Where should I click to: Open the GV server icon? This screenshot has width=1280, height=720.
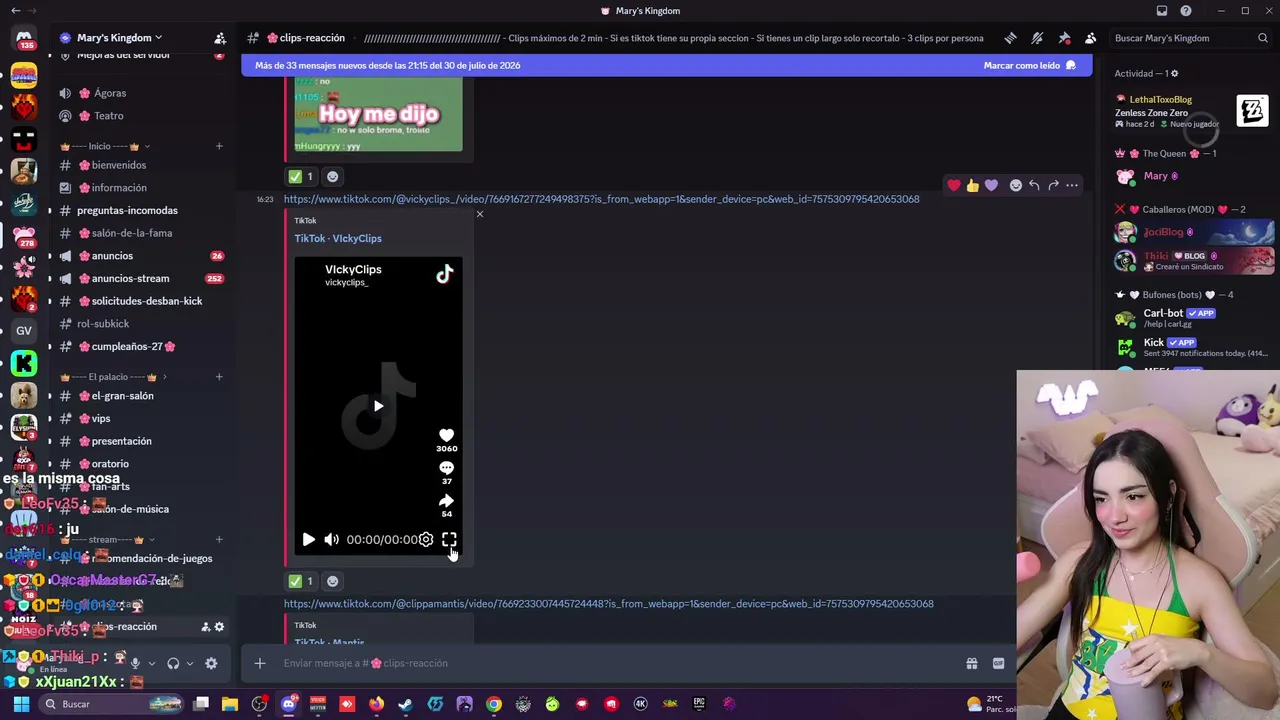tap(24, 330)
